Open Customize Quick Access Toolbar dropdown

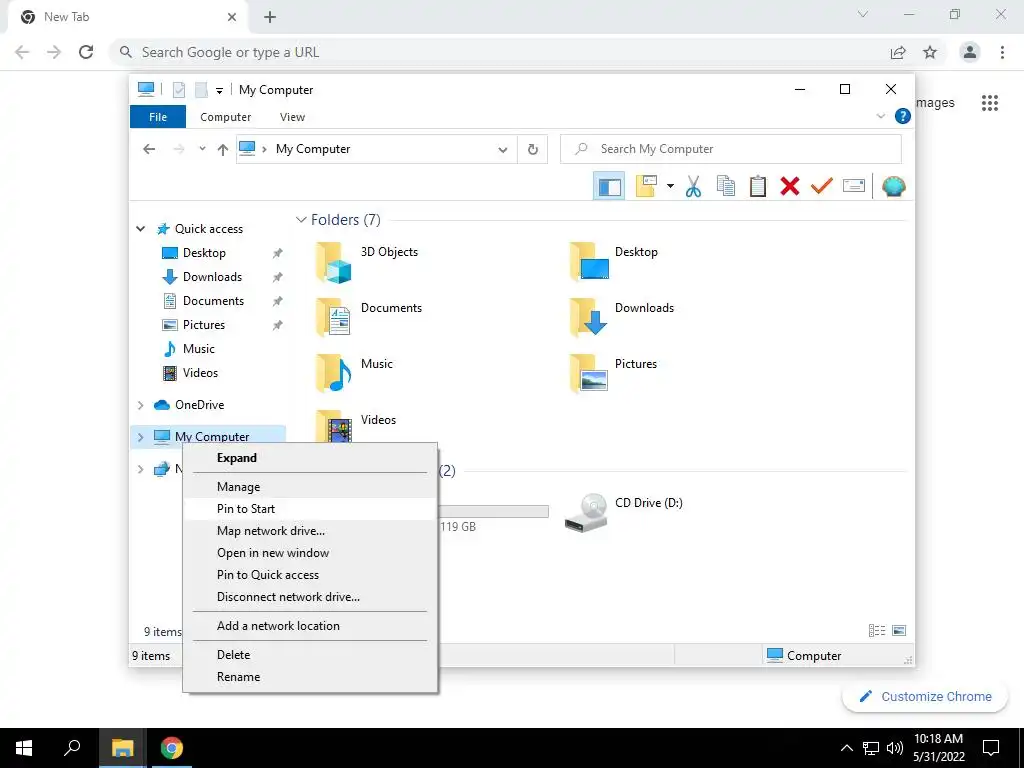[219, 91]
